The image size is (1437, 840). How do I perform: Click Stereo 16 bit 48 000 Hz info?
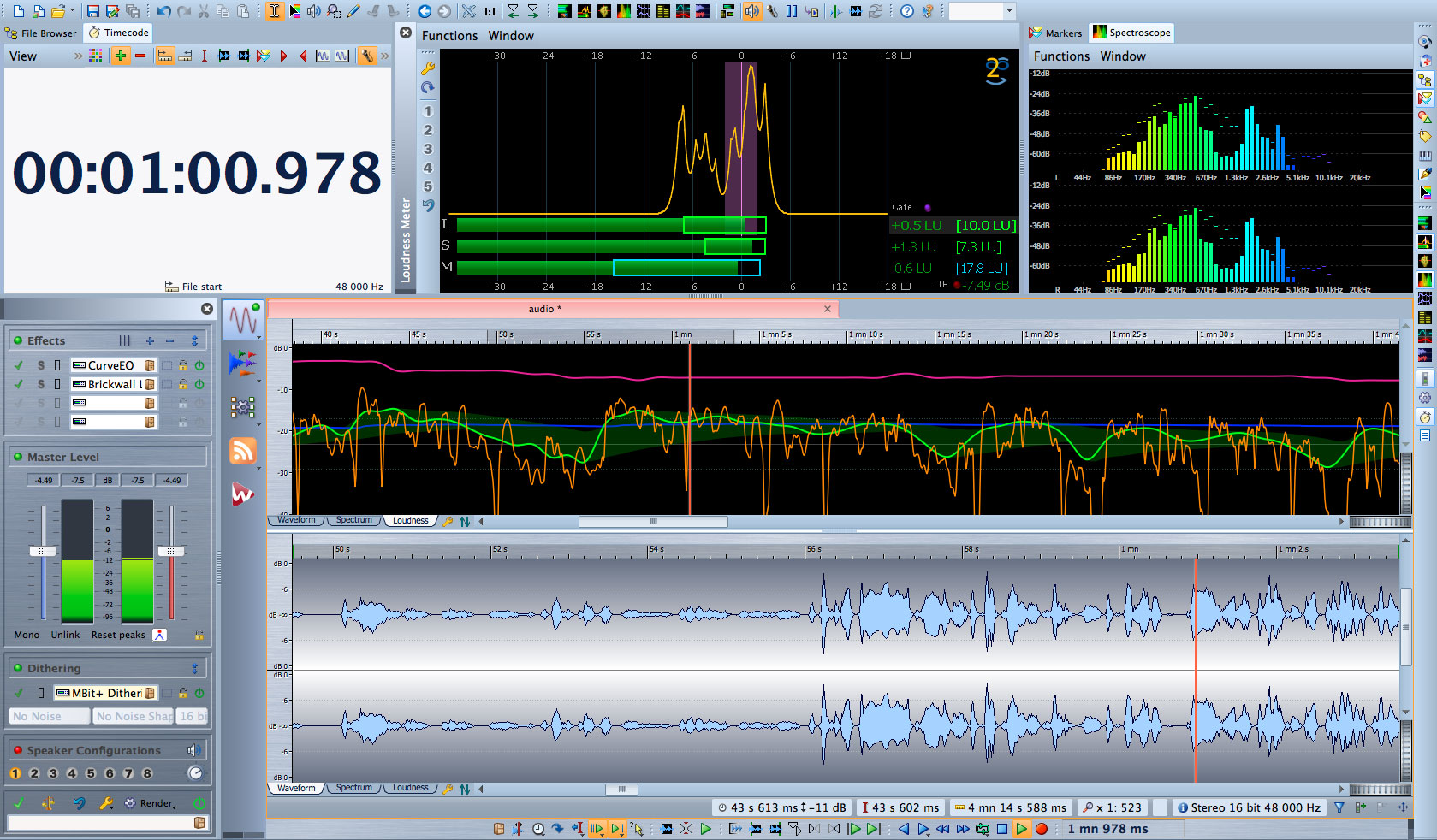(x=1248, y=807)
